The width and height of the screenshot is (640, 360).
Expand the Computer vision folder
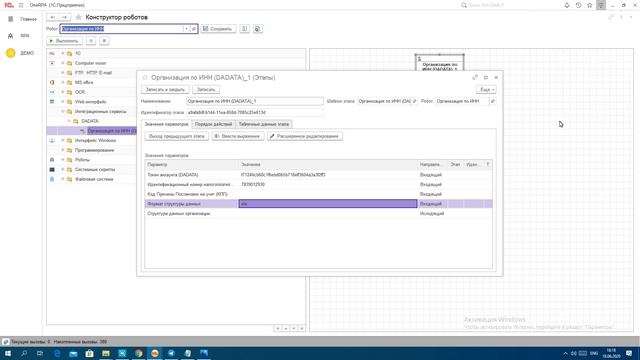[63, 63]
